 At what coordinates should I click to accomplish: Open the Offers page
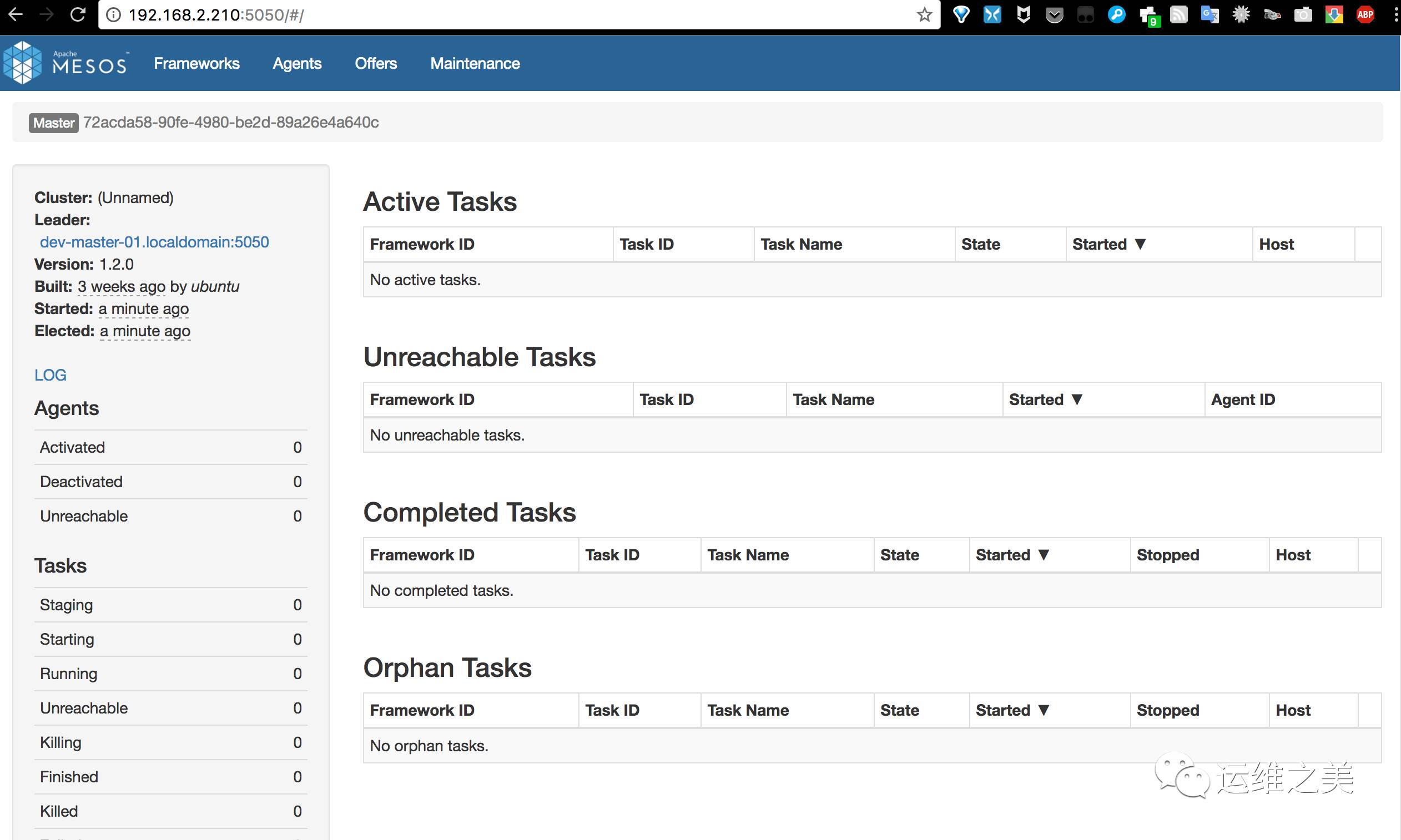point(376,63)
